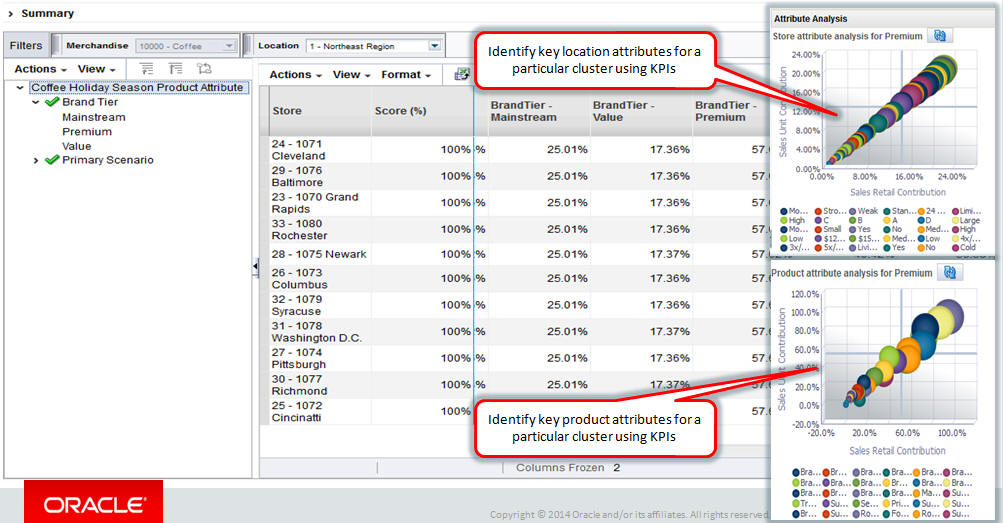This screenshot has height=523, width=1003.
Task: Click the 'Pri...' legend swatch in product chart
Action: [887, 503]
